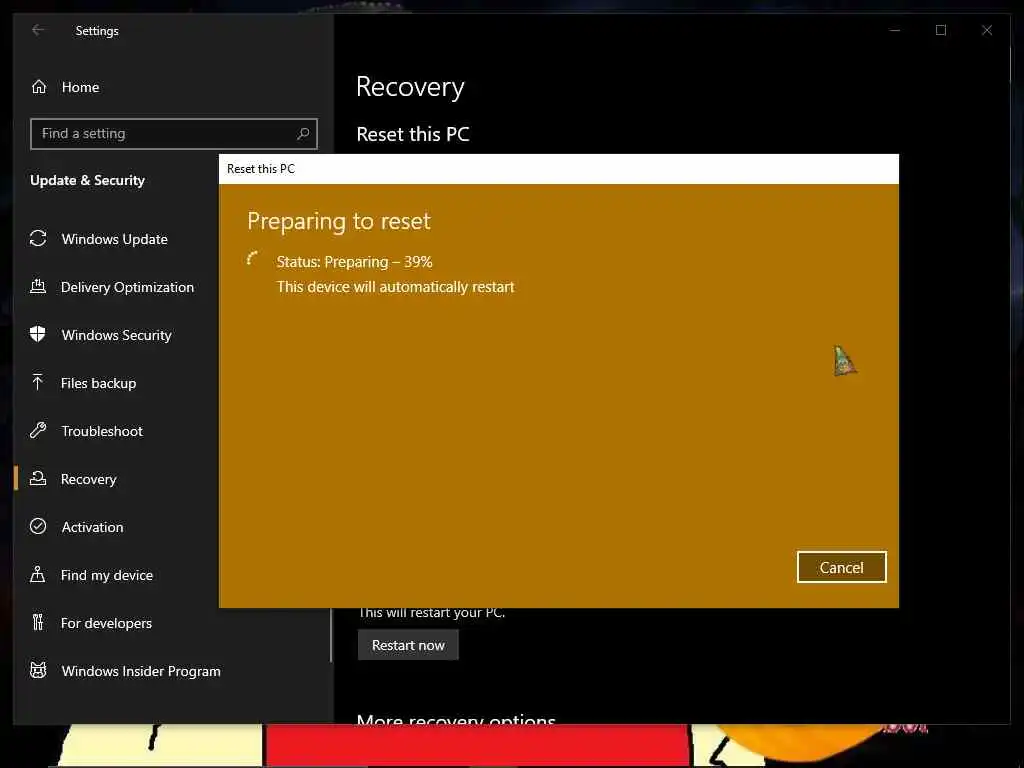The height and width of the screenshot is (768, 1024).
Task: Maximize the Settings window
Action: pos(940,30)
